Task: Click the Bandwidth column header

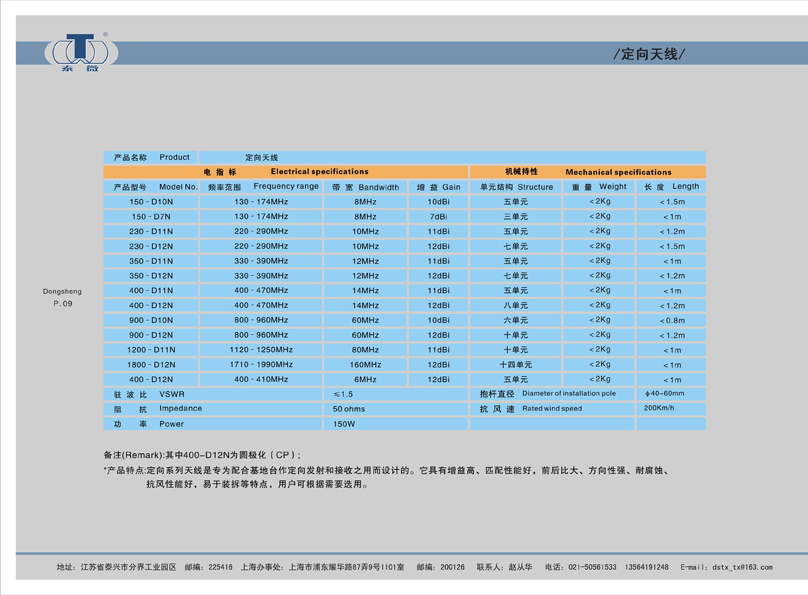Action: click(x=365, y=187)
